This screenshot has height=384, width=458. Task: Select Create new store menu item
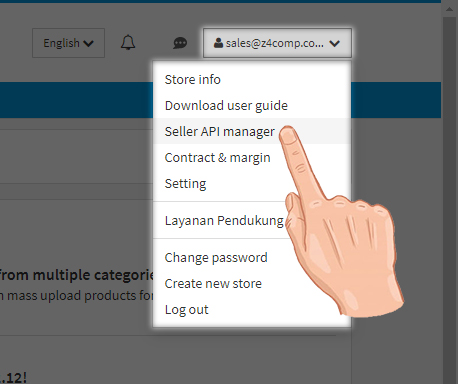coord(252,283)
